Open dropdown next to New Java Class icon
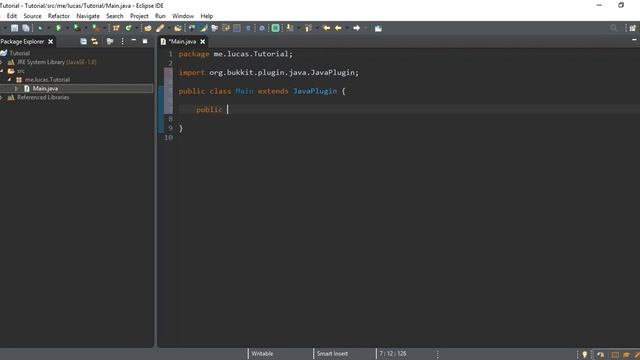This screenshot has width=640, height=360. 137,28
